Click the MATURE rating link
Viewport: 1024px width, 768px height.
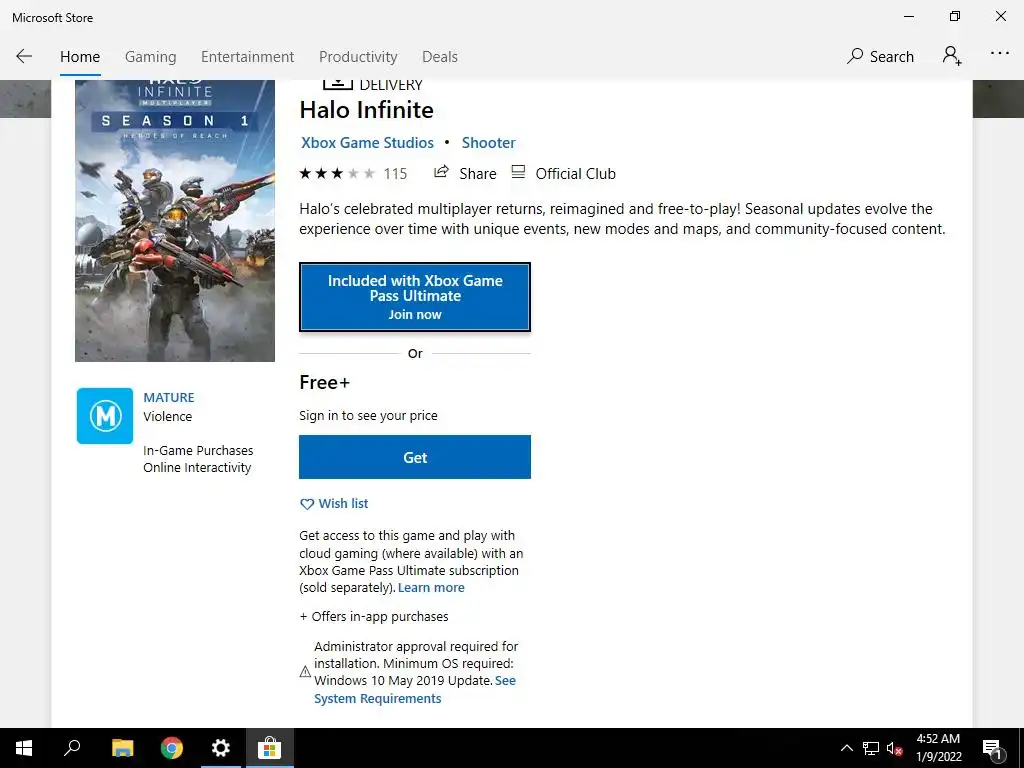(168, 398)
